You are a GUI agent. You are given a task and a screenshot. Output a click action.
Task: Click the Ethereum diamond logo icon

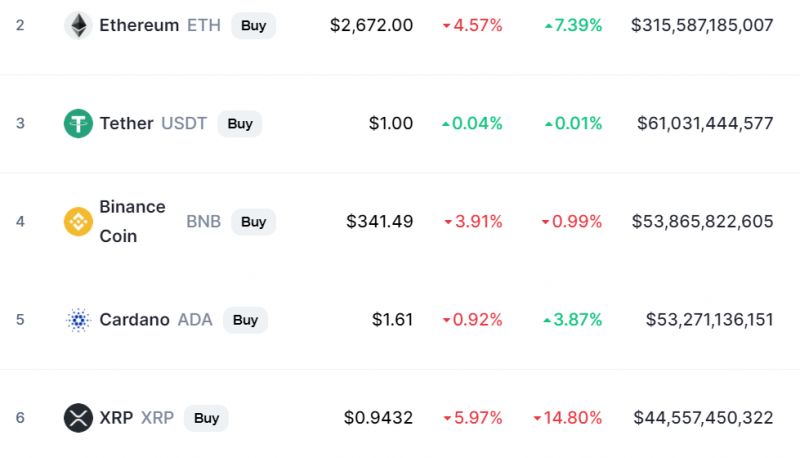78,25
